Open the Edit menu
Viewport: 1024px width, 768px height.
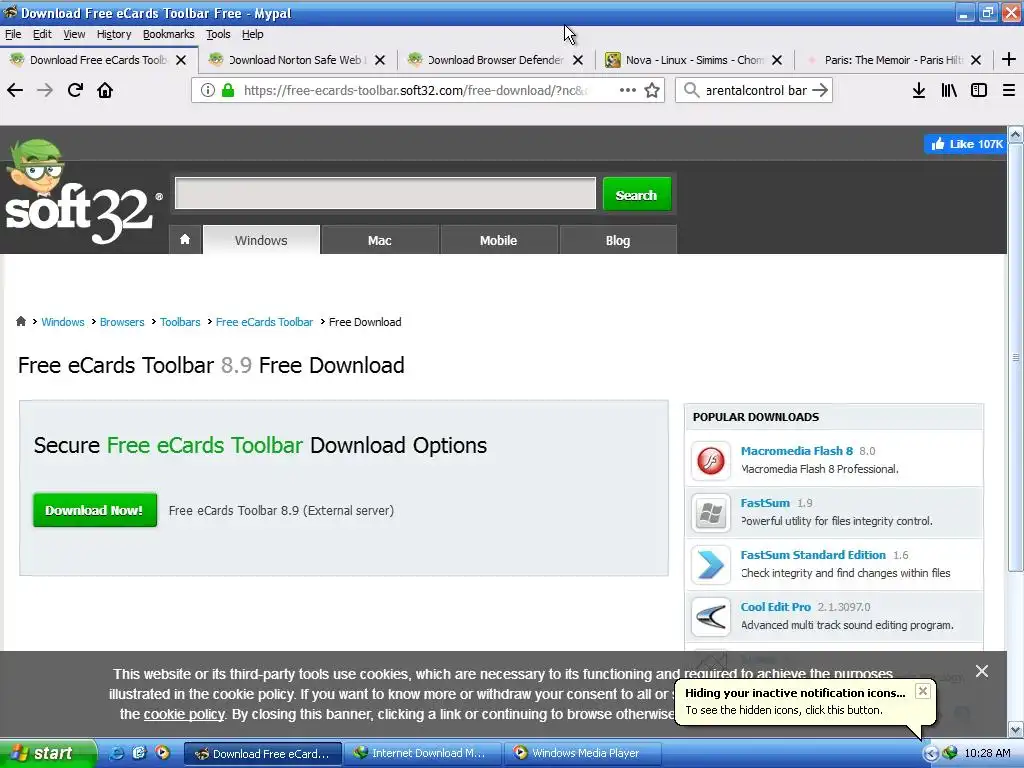coord(42,34)
